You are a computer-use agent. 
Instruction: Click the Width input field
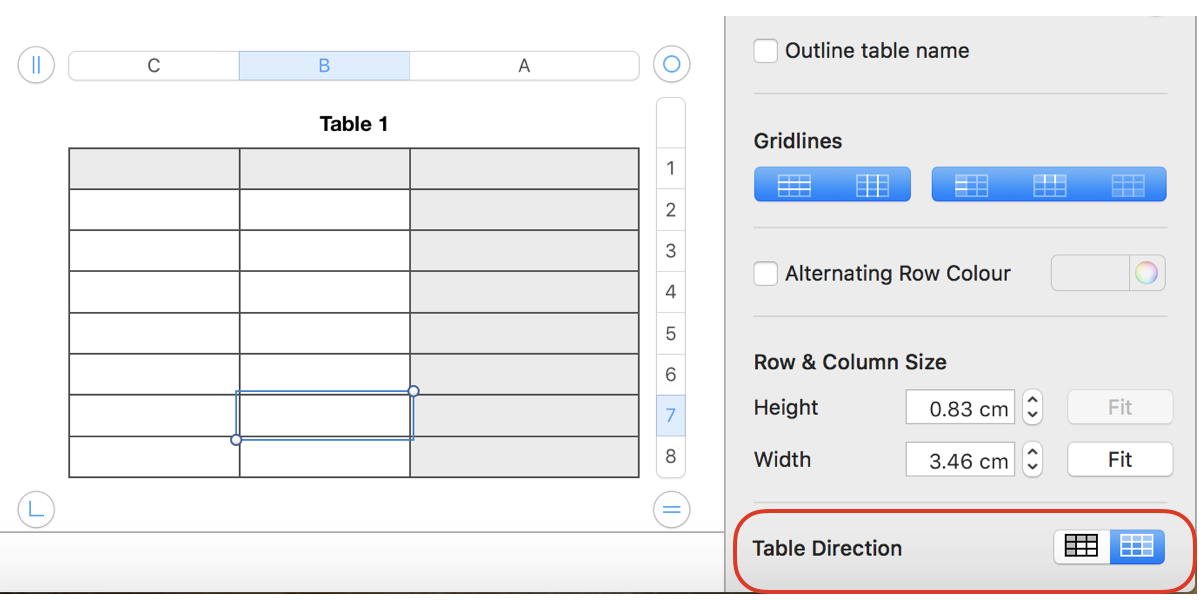tap(959, 460)
